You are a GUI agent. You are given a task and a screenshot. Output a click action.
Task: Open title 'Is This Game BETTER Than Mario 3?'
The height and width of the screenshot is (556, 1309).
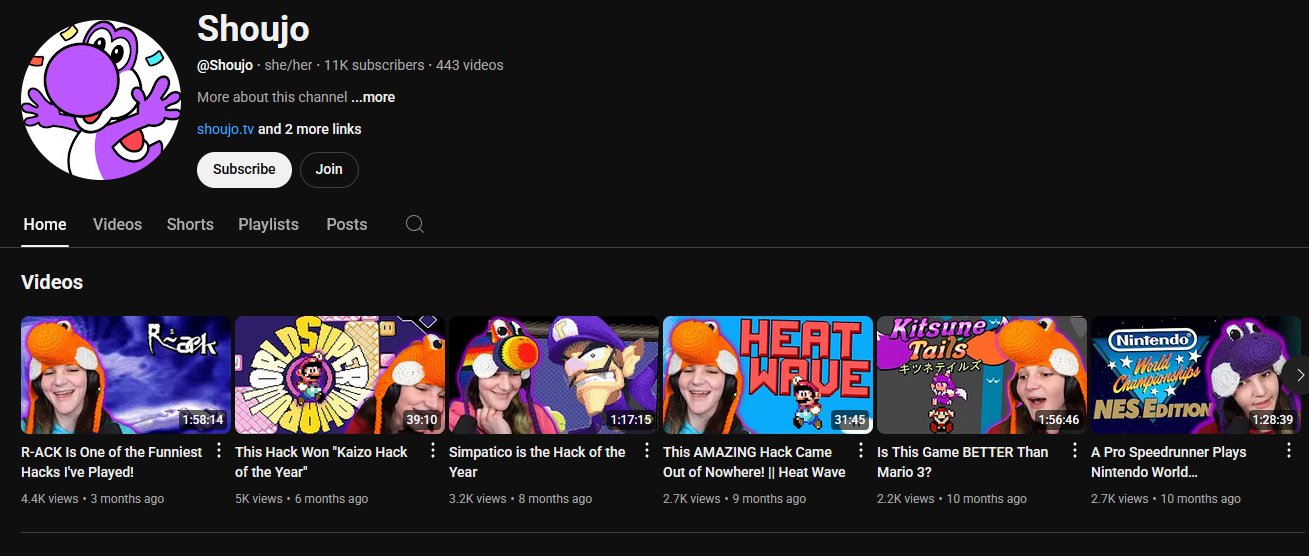coord(963,462)
